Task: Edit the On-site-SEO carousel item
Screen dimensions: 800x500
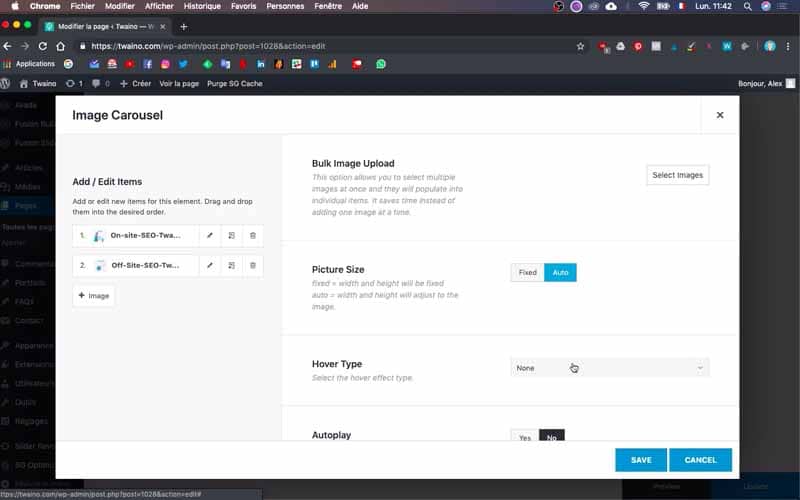Action: click(210, 236)
